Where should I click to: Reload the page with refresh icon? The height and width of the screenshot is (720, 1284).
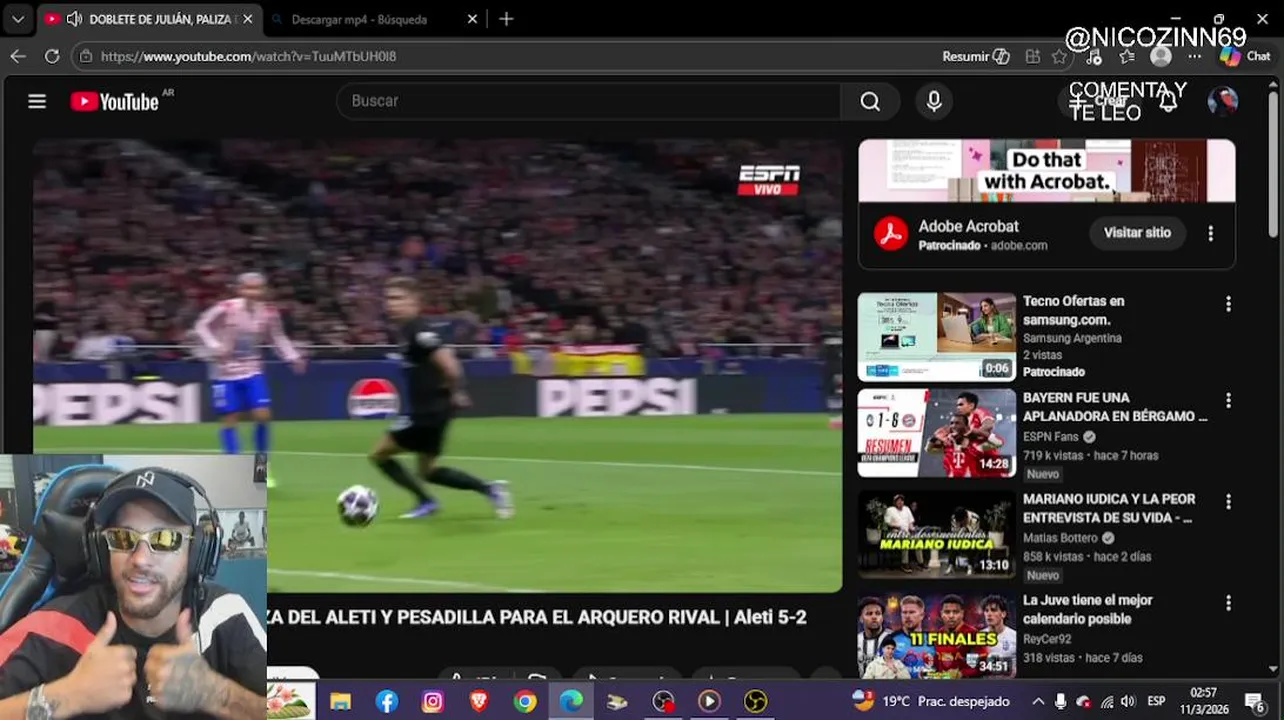point(52,56)
